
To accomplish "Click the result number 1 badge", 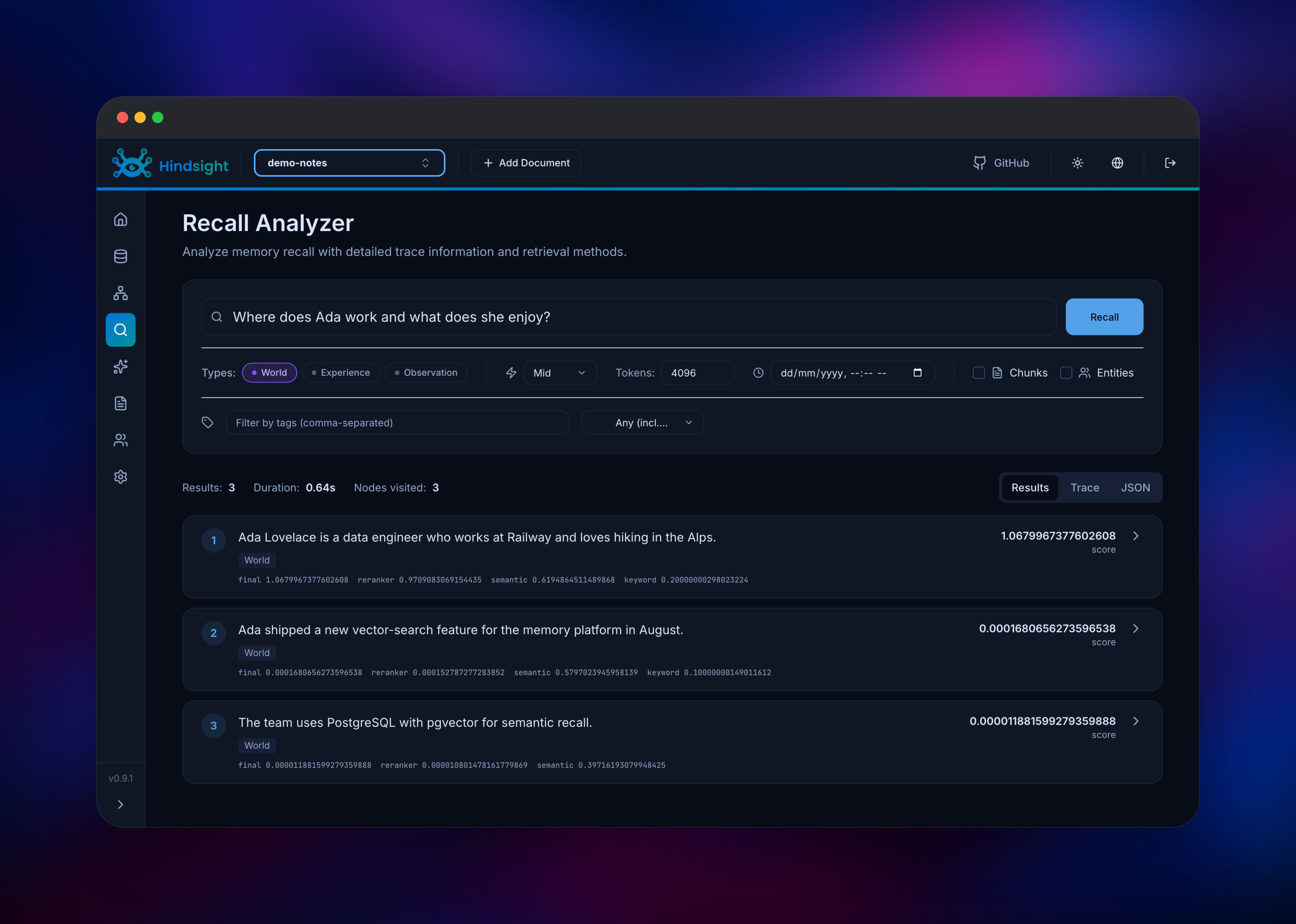I will (214, 541).
